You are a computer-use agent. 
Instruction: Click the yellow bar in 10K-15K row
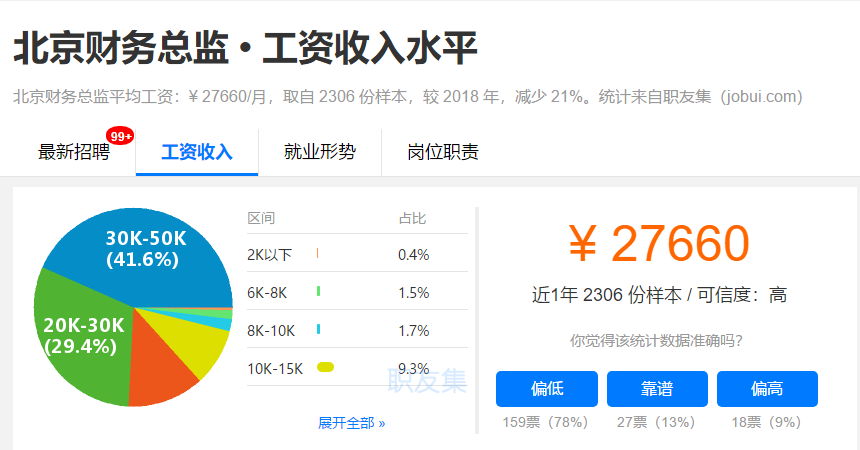pyautogui.click(x=325, y=368)
